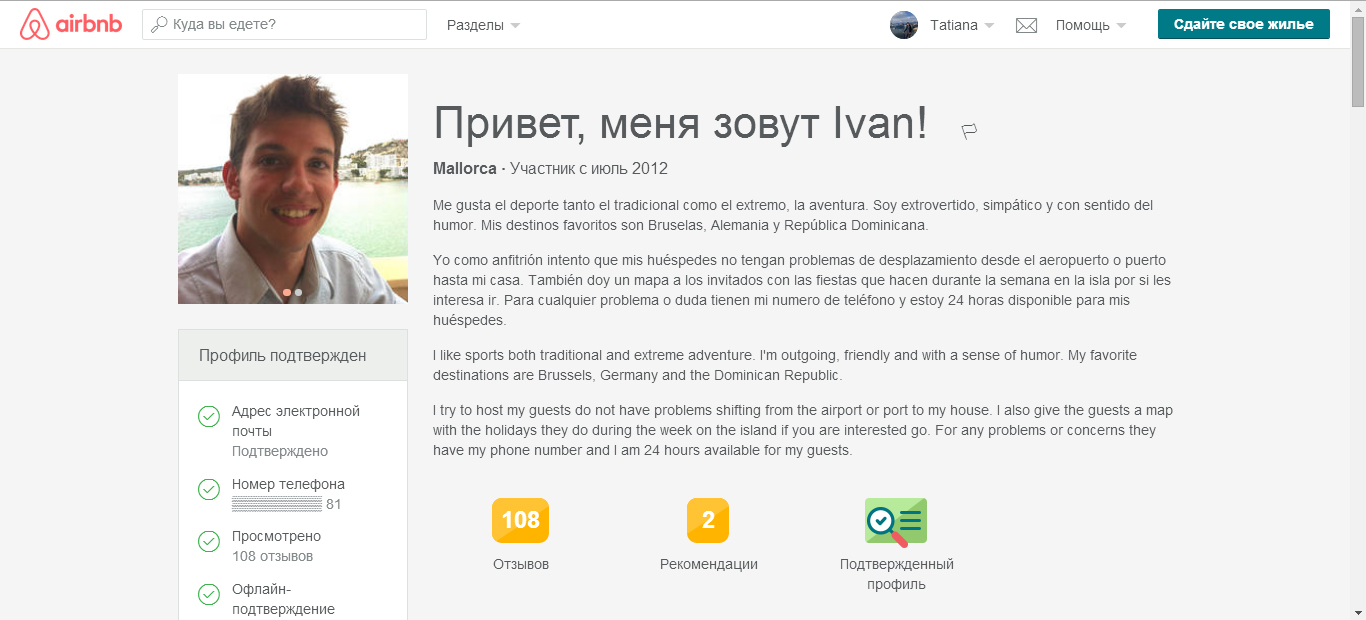Click the Spanish paragraph starting "Me gusta el deporte"
Viewport: 1366px width, 620px height.
(x=794, y=215)
